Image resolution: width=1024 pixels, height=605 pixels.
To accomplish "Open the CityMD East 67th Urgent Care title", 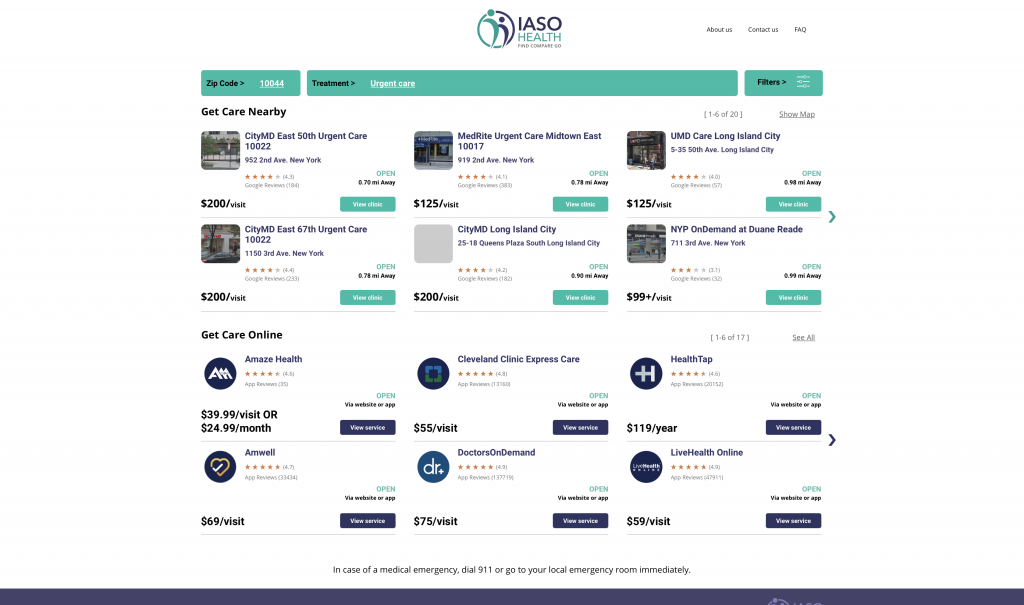I will 306,235.
